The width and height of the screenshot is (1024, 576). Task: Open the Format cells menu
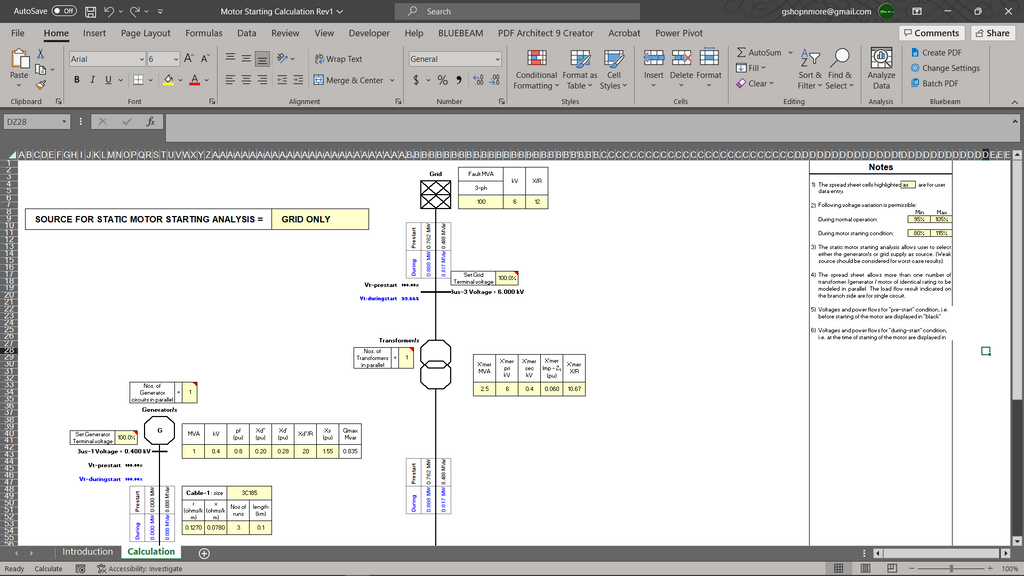point(709,69)
